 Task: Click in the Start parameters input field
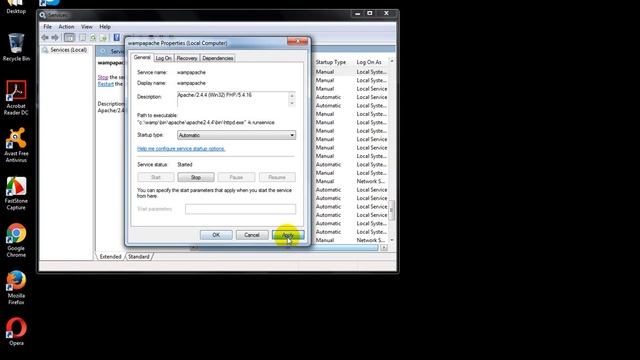[x=240, y=209]
